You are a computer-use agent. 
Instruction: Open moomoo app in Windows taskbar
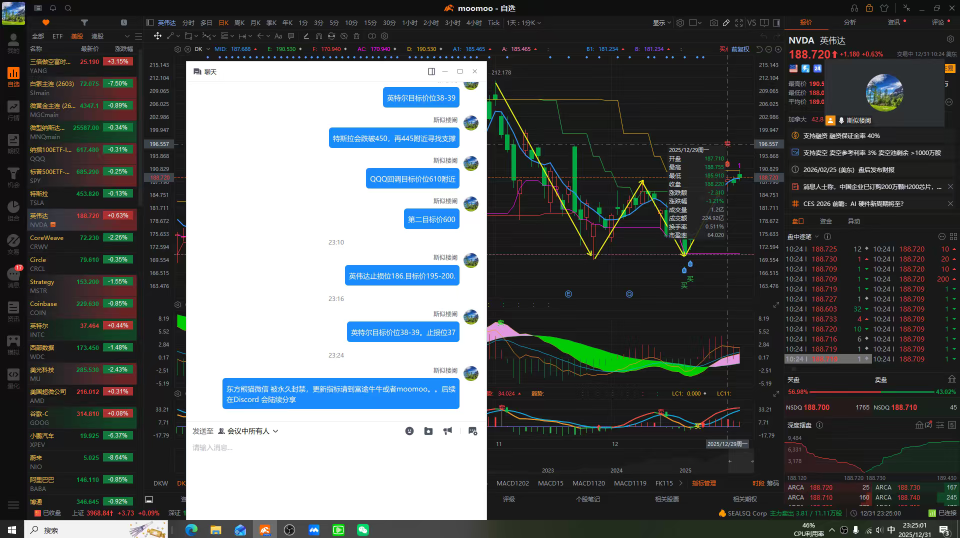coord(264,529)
